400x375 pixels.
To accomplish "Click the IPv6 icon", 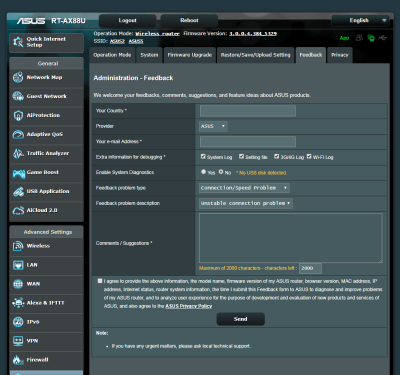I will (x=18, y=322).
